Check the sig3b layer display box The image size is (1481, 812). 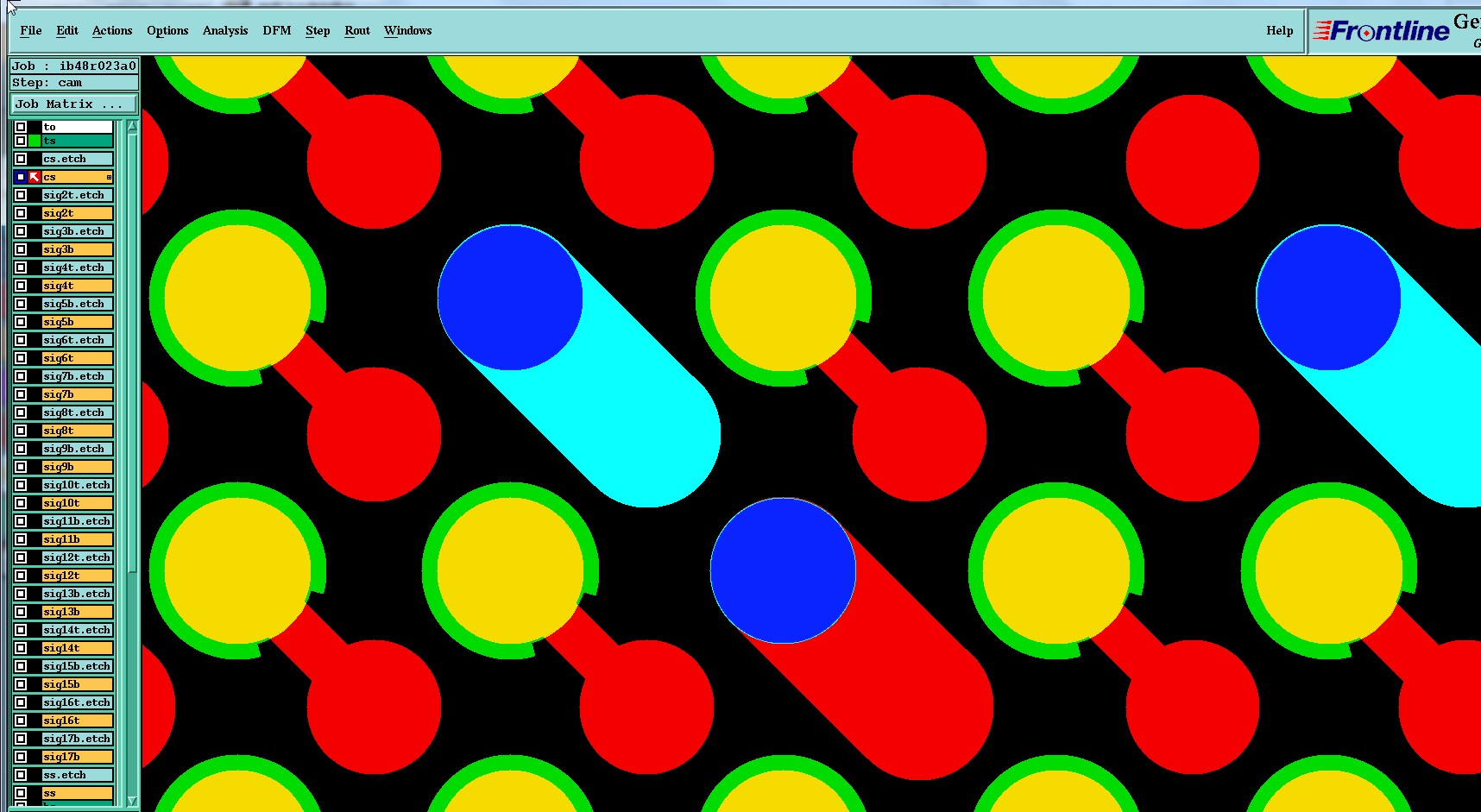tap(21, 249)
